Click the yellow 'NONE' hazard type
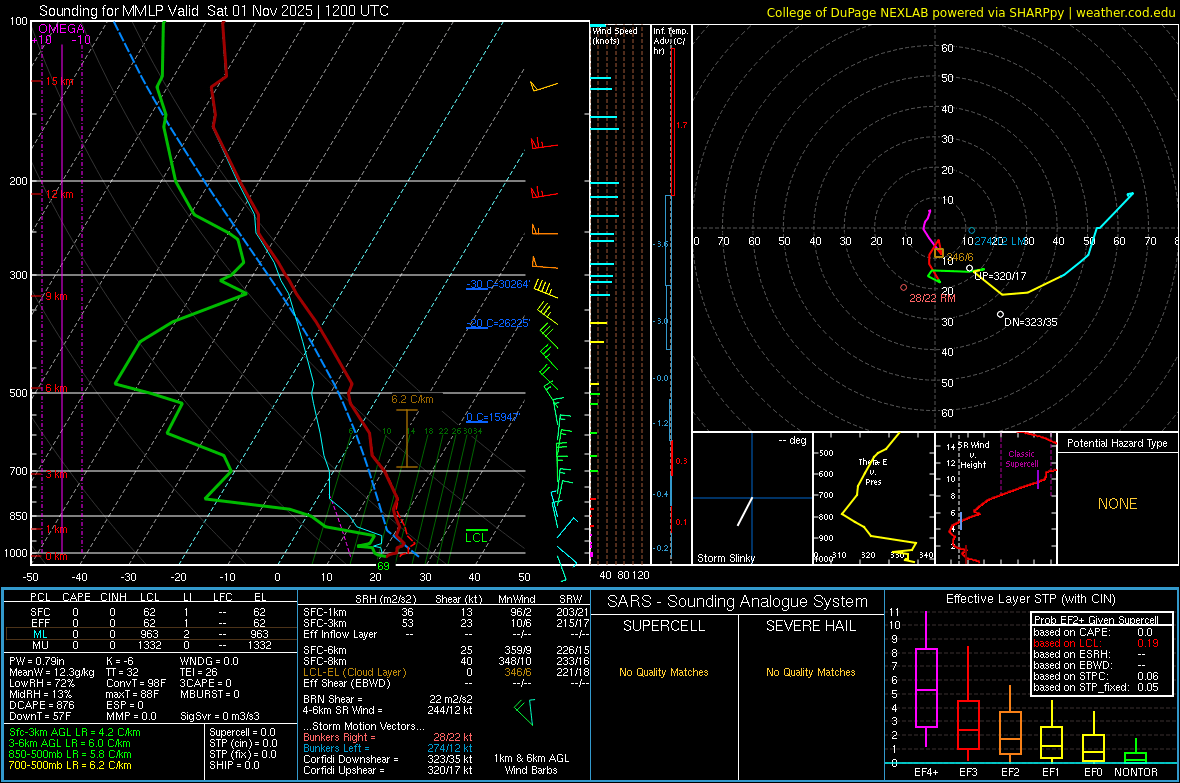 [x=1117, y=504]
